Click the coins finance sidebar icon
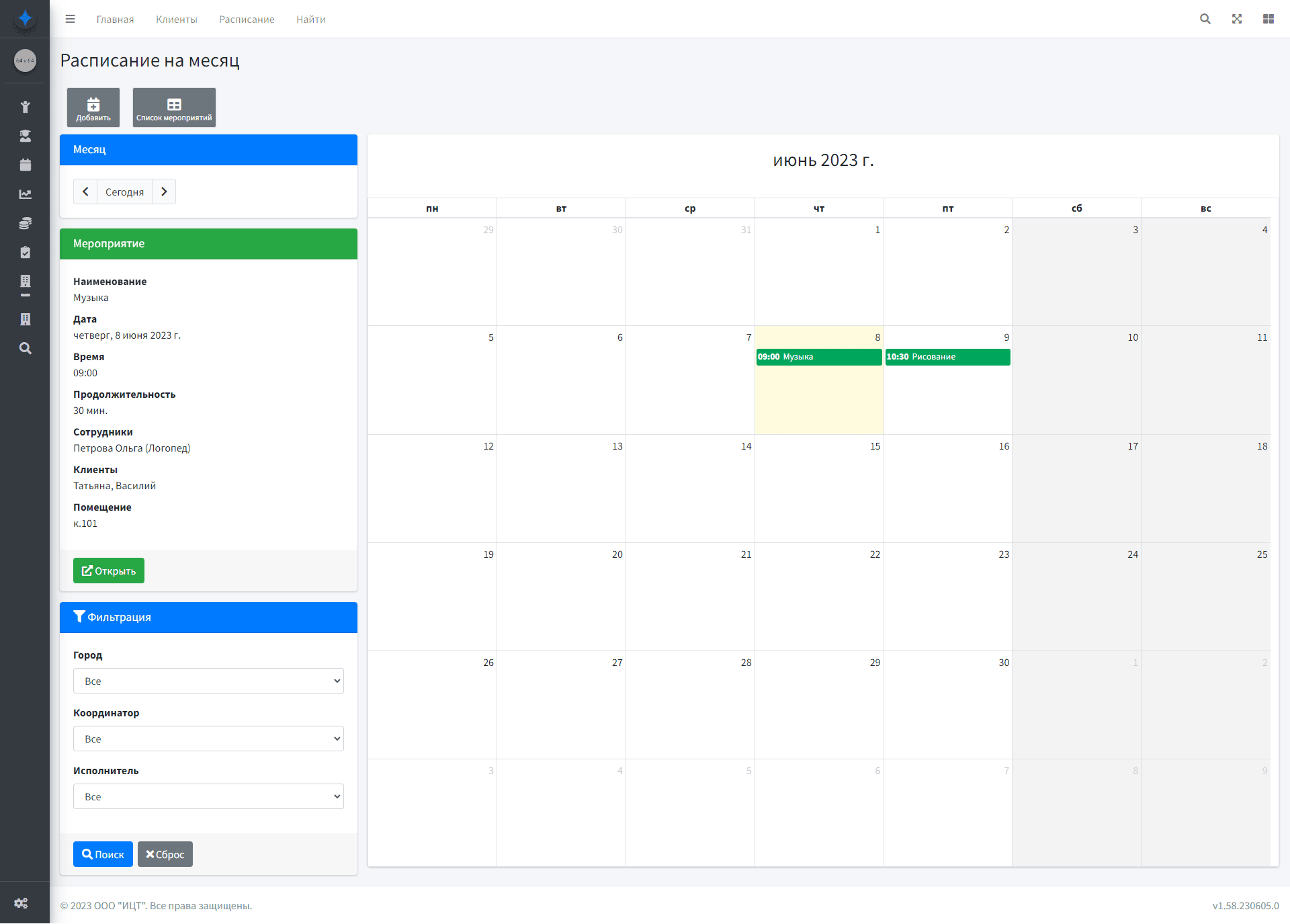1290x924 pixels. click(x=25, y=223)
